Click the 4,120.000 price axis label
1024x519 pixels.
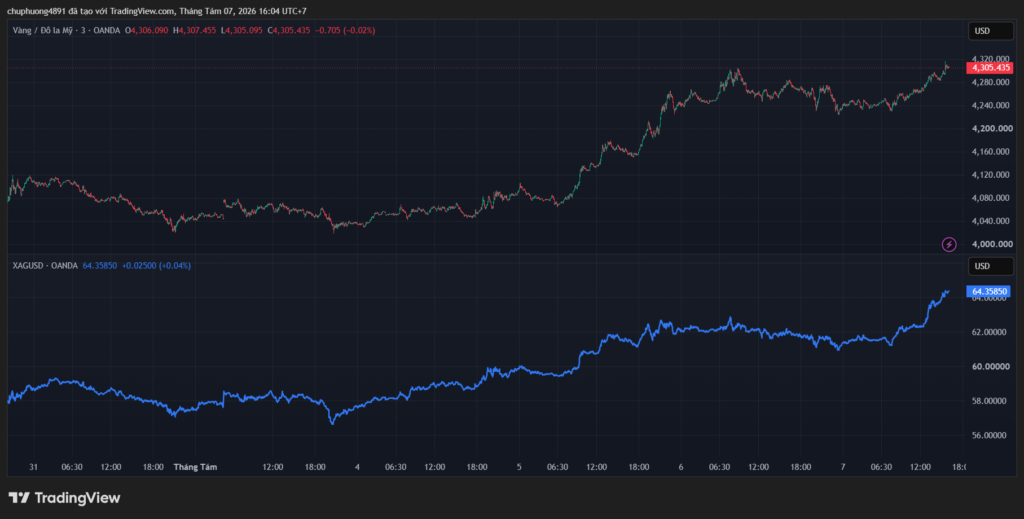[989, 175]
